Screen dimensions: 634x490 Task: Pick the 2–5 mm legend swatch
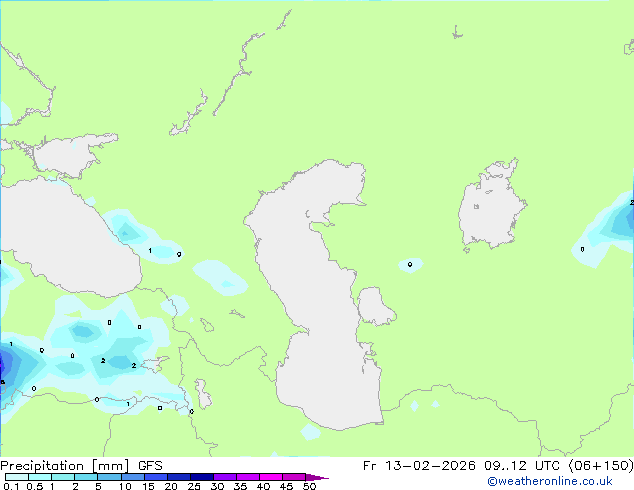[86, 477]
